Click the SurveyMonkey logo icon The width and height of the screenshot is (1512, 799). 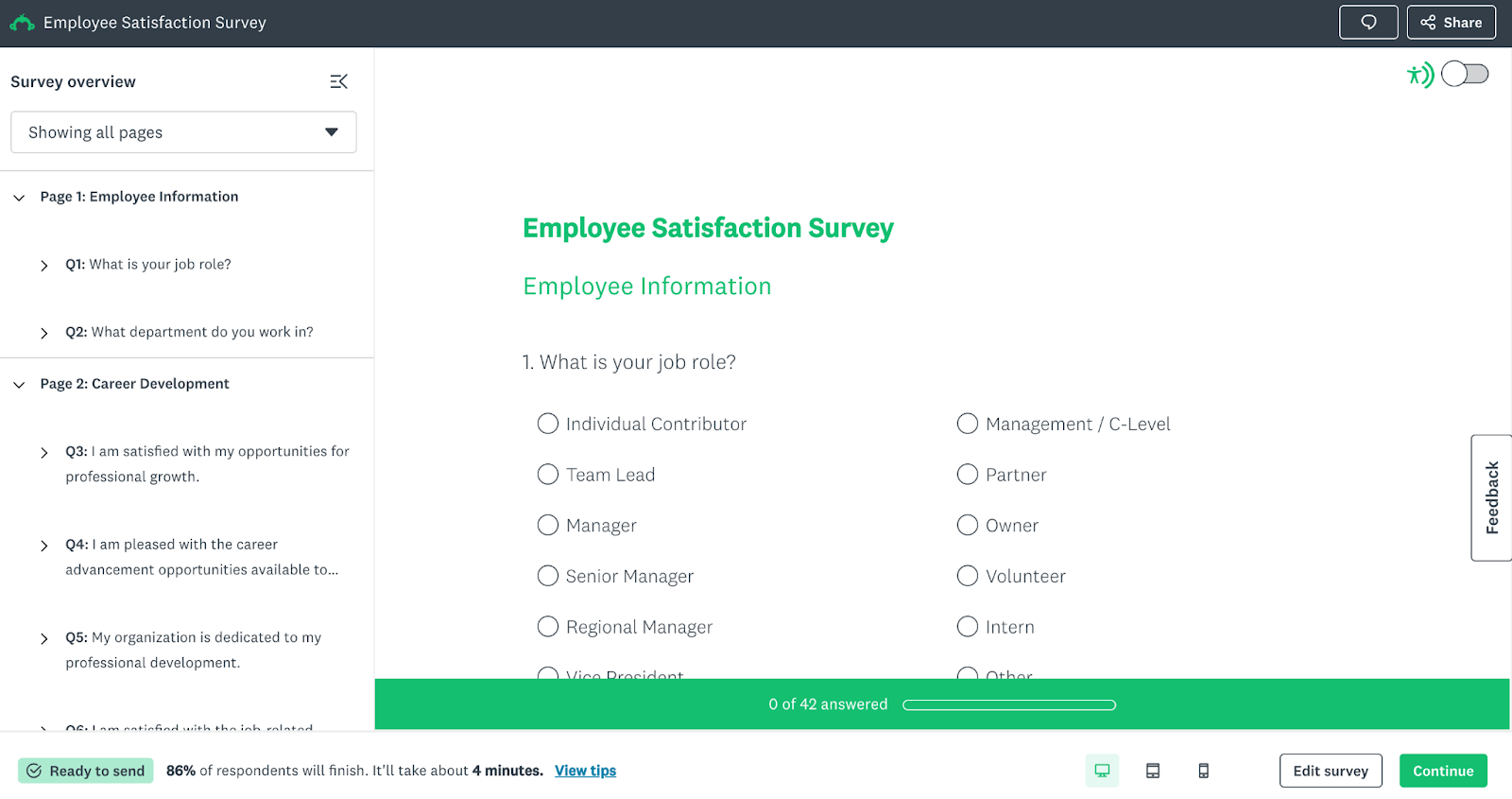pos(22,21)
